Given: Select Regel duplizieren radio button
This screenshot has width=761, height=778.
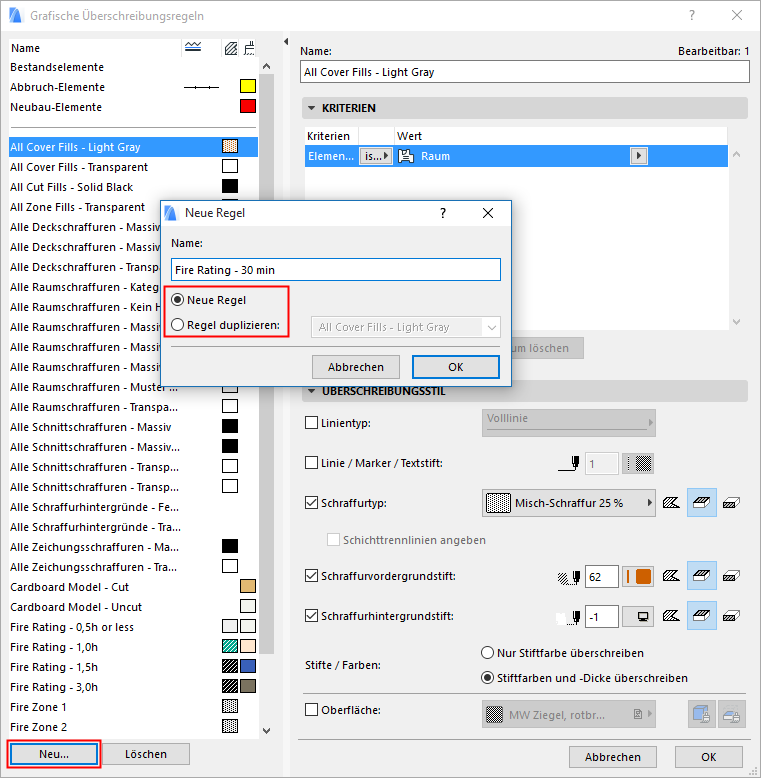Looking at the screenshot, I should [x=178, y=325].
